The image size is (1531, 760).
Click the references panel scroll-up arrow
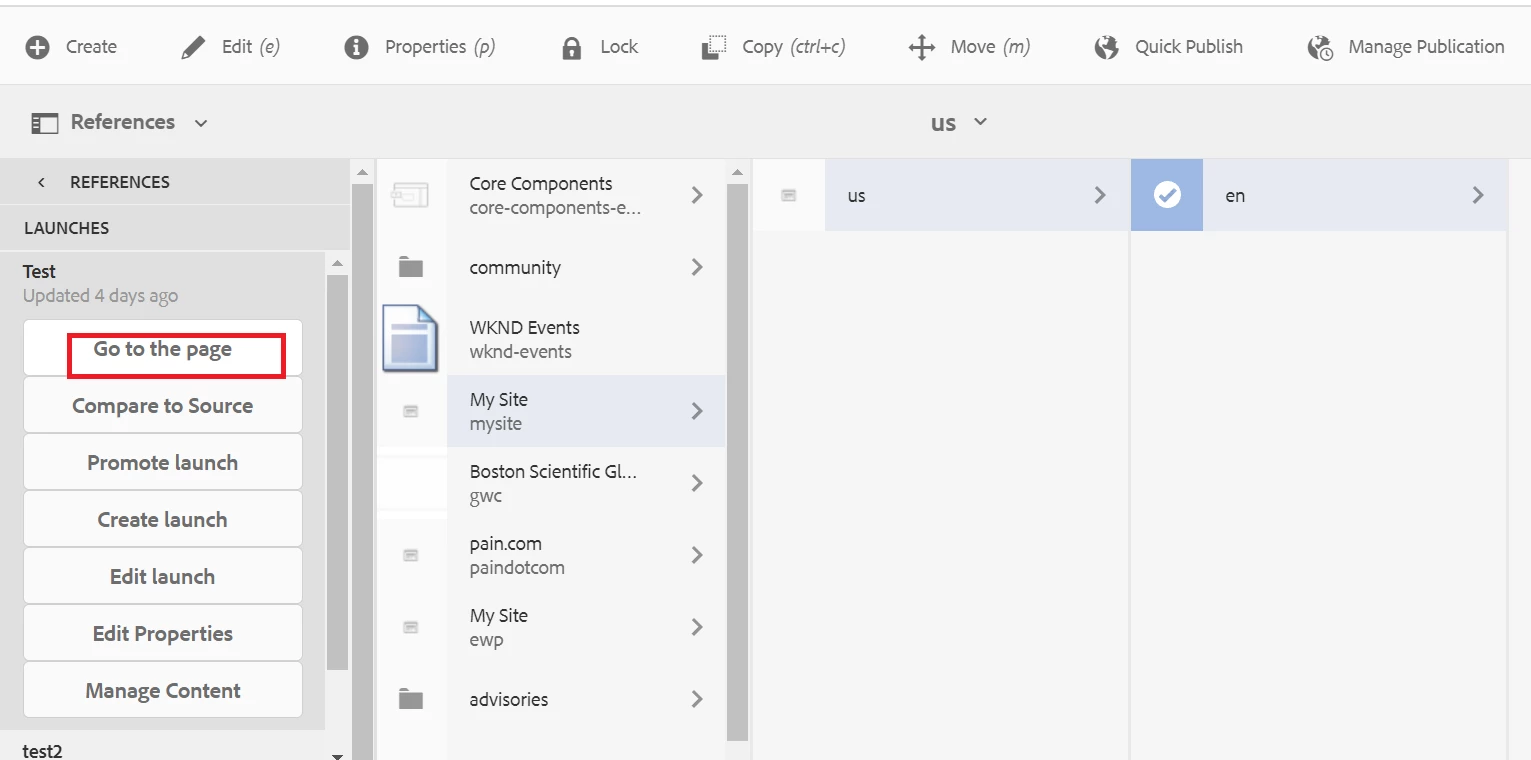(x=337, y=263)
